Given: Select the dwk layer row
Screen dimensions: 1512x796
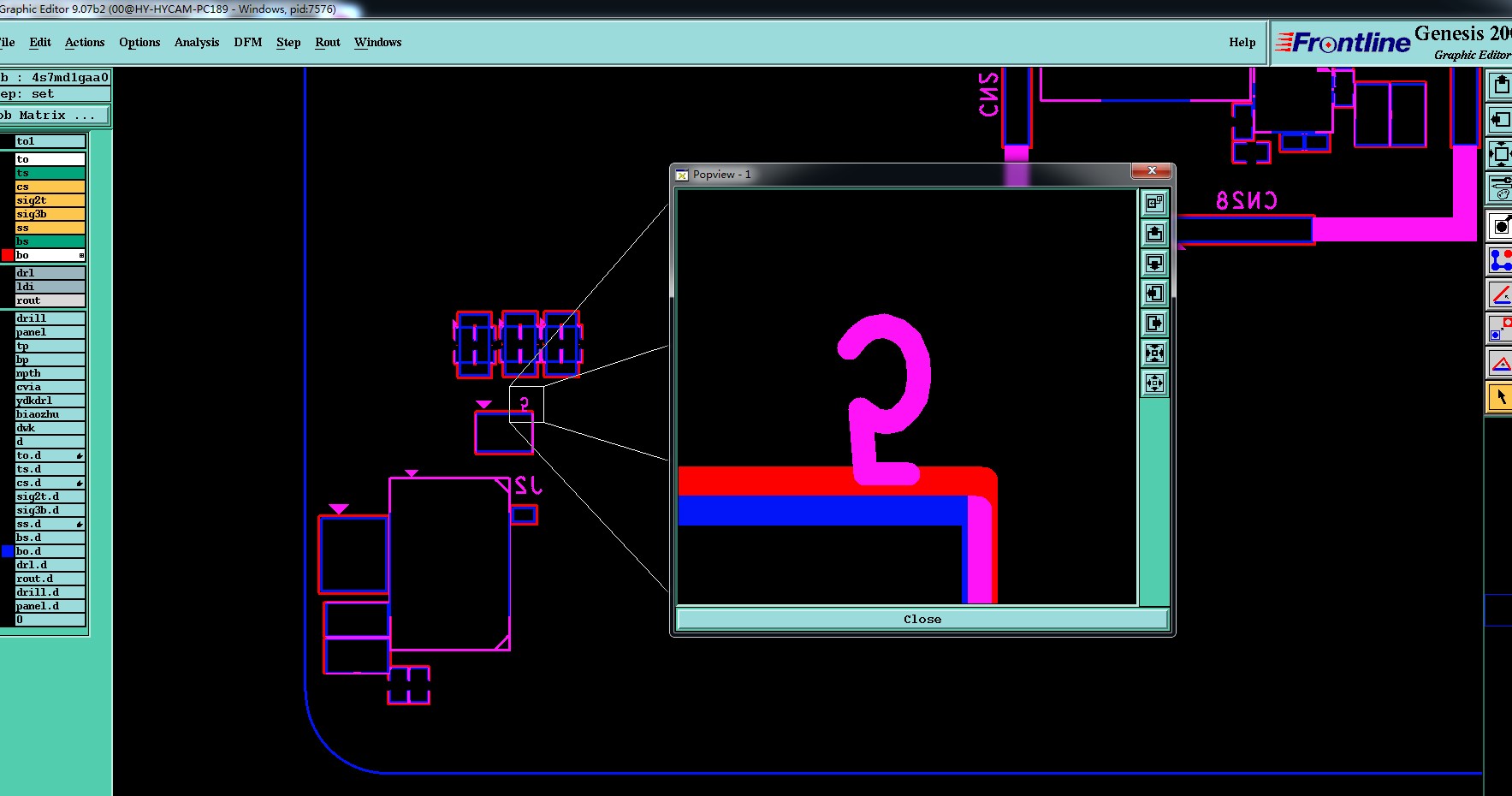Looking at the screenshot, I should click(50, 428).
